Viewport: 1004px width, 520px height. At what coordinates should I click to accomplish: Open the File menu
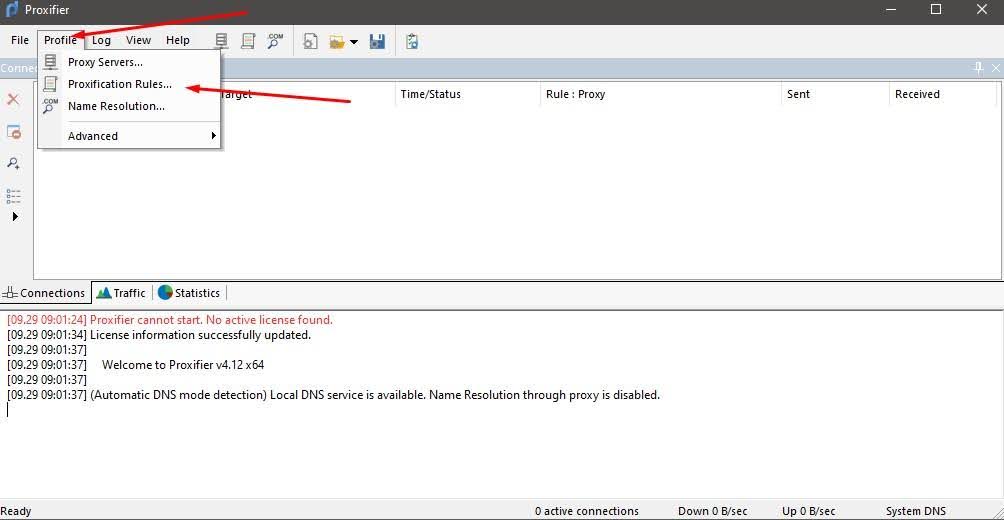click(x=20, y=40)
